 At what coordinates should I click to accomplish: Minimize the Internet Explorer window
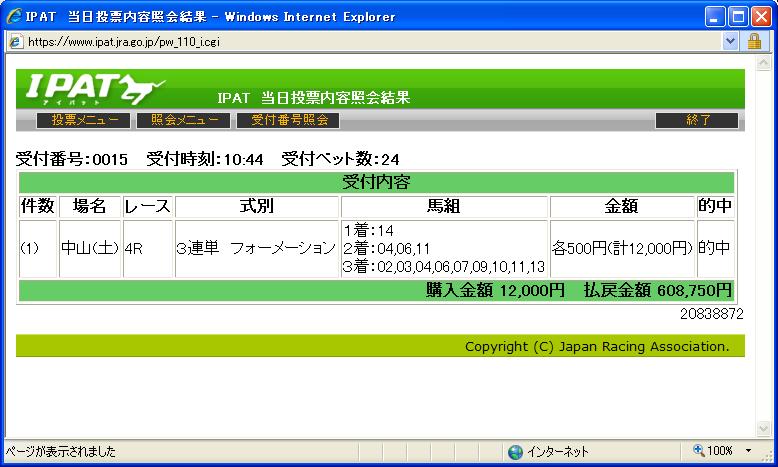(714, 17)
